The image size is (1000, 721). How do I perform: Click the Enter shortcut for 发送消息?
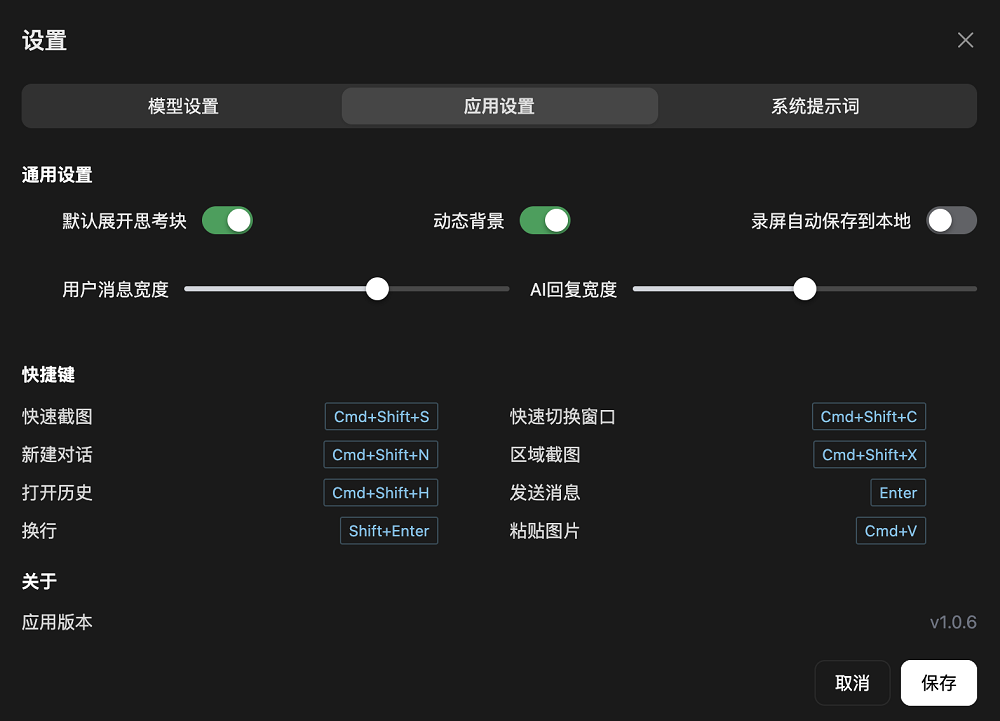click(897, 492)
